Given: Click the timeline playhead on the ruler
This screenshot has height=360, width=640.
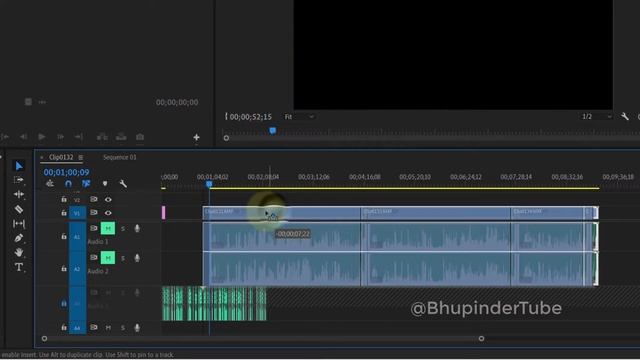Looking at the screenshot, I should 209,184.
